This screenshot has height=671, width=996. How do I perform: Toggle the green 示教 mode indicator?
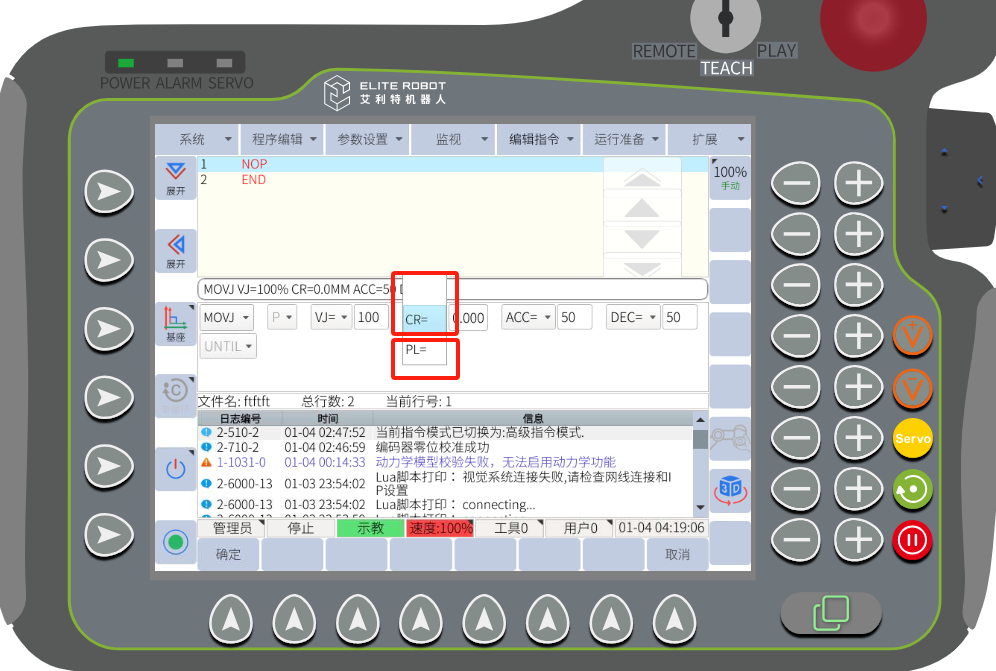370,528
